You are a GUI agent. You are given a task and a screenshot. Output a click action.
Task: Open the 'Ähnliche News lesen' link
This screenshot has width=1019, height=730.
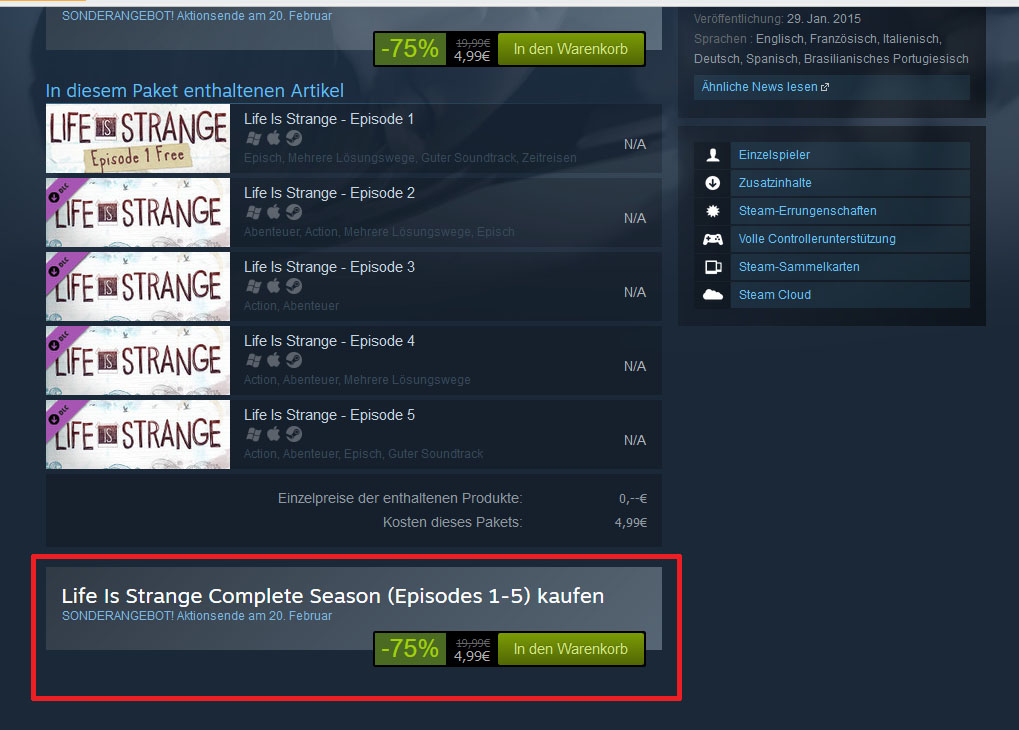[765, 86]
